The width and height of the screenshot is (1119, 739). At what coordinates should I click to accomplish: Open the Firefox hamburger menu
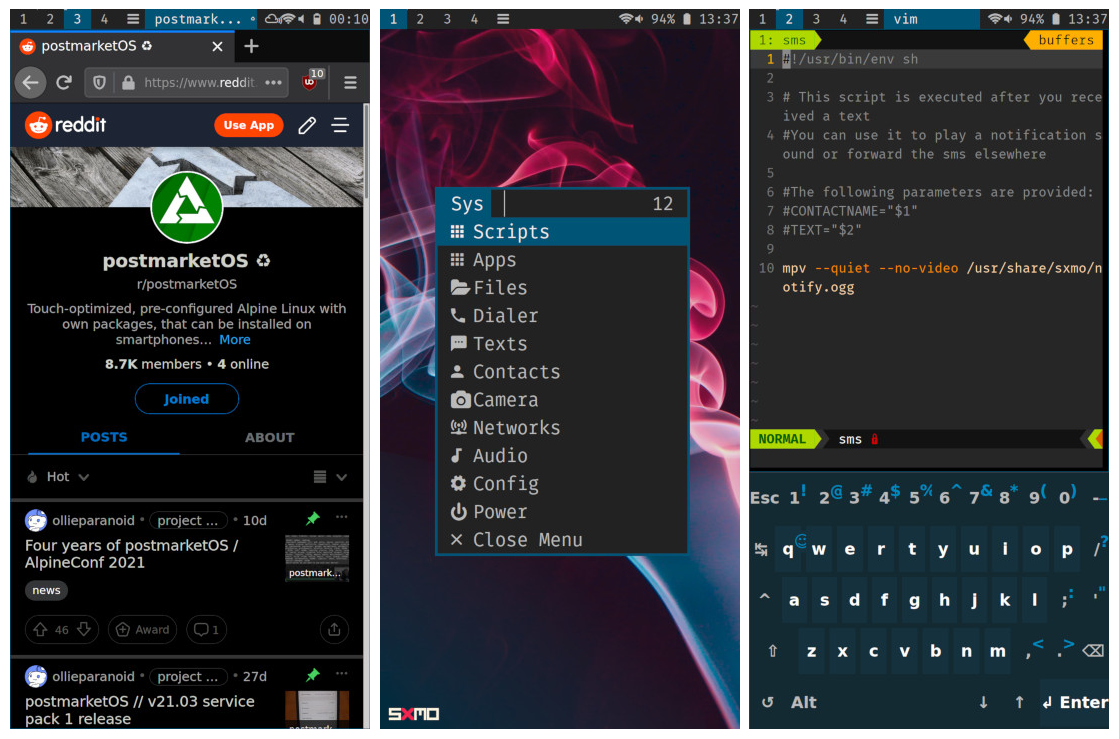click(x=350, y=83)
